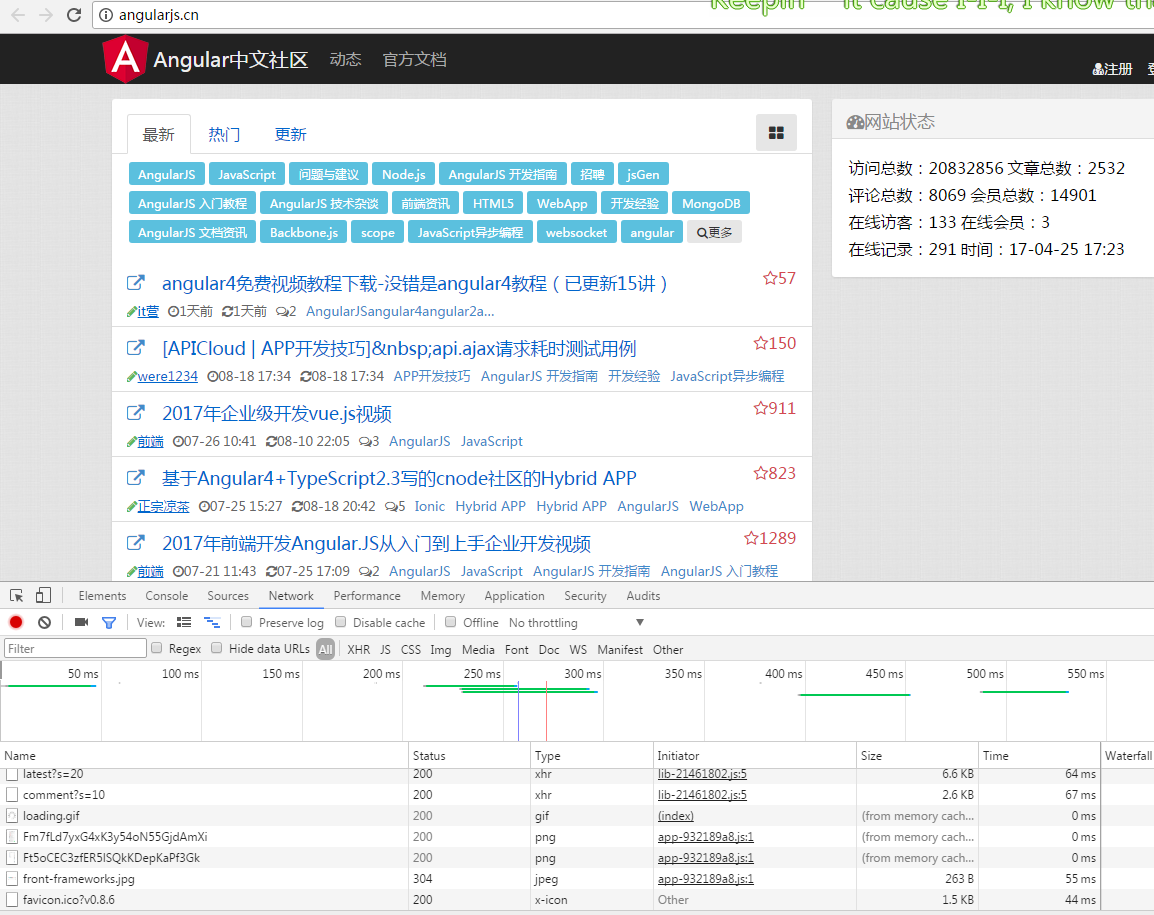The height and width of the screenshot is (915, 1154).
Task: Toggle the network filter funnel icon
Action: [109, 623]
